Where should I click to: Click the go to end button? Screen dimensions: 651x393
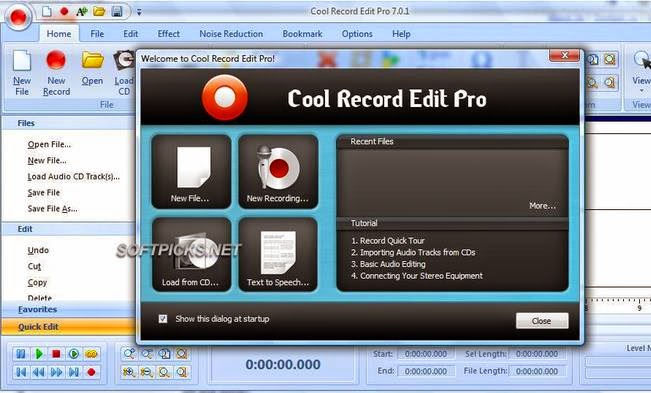tap(74, 372)
